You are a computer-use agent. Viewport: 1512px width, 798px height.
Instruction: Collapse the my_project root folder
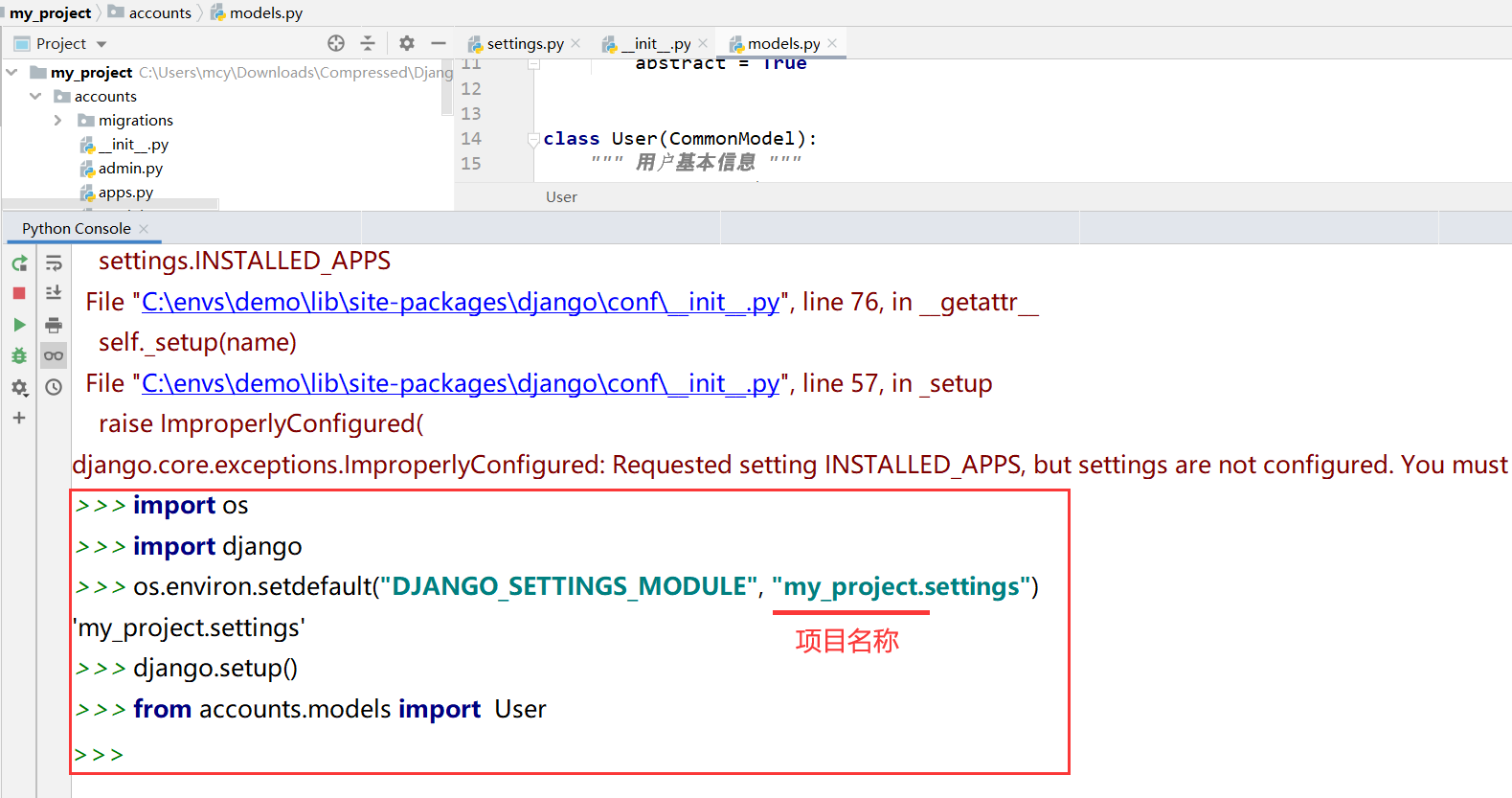pyautogui.click(x=11, y=72)
